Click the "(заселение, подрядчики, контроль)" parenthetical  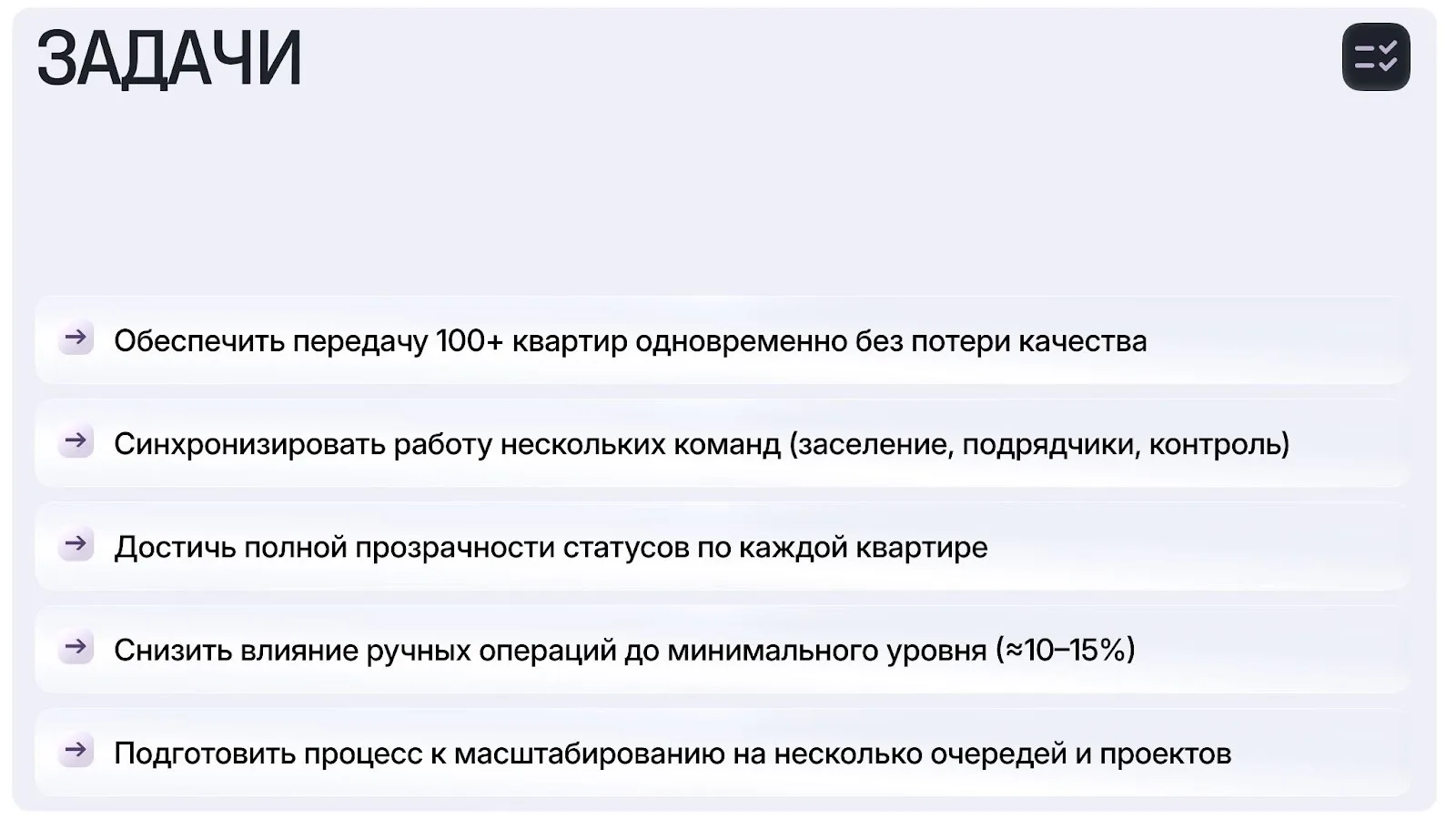tap(1039, 444)
